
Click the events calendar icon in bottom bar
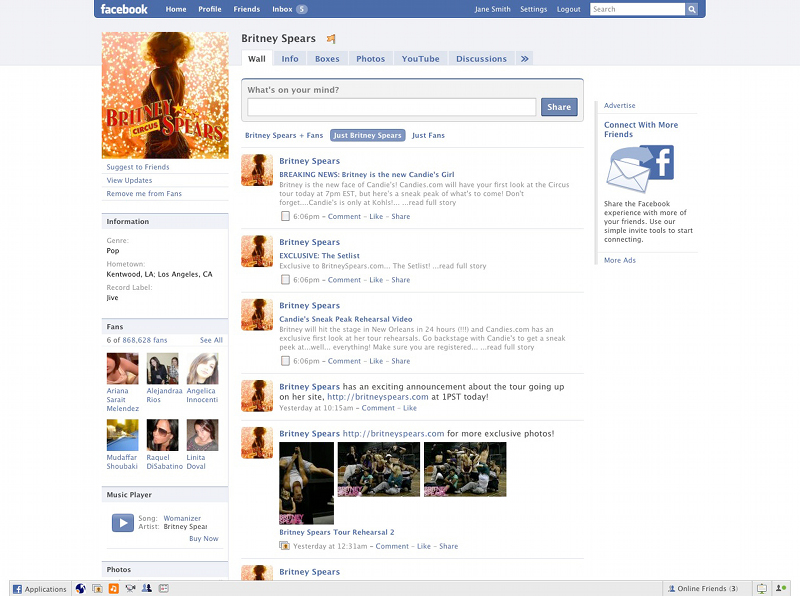(x=164, y=588)
